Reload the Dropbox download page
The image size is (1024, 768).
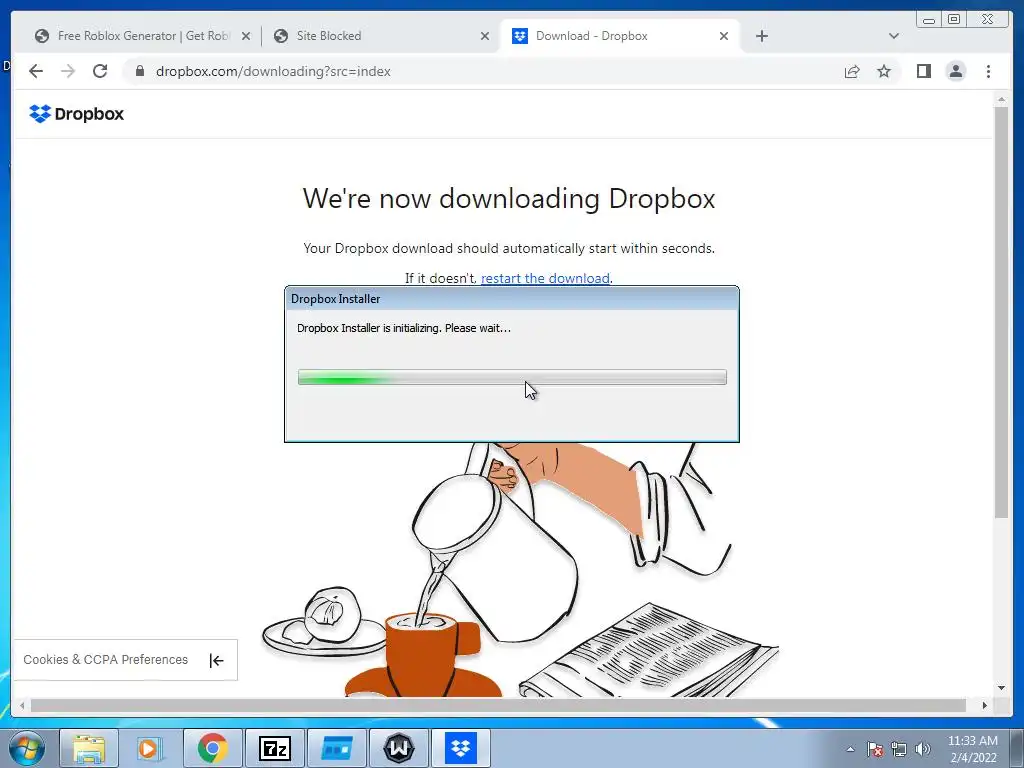100,71
